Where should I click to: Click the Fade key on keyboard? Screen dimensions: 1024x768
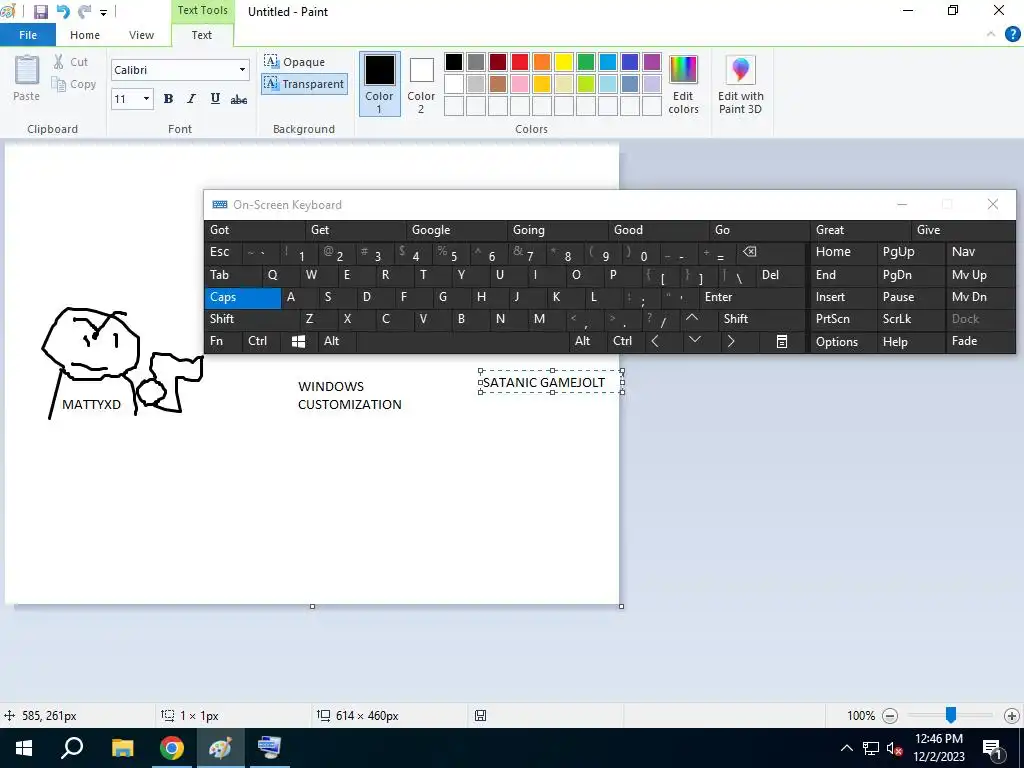980,342
